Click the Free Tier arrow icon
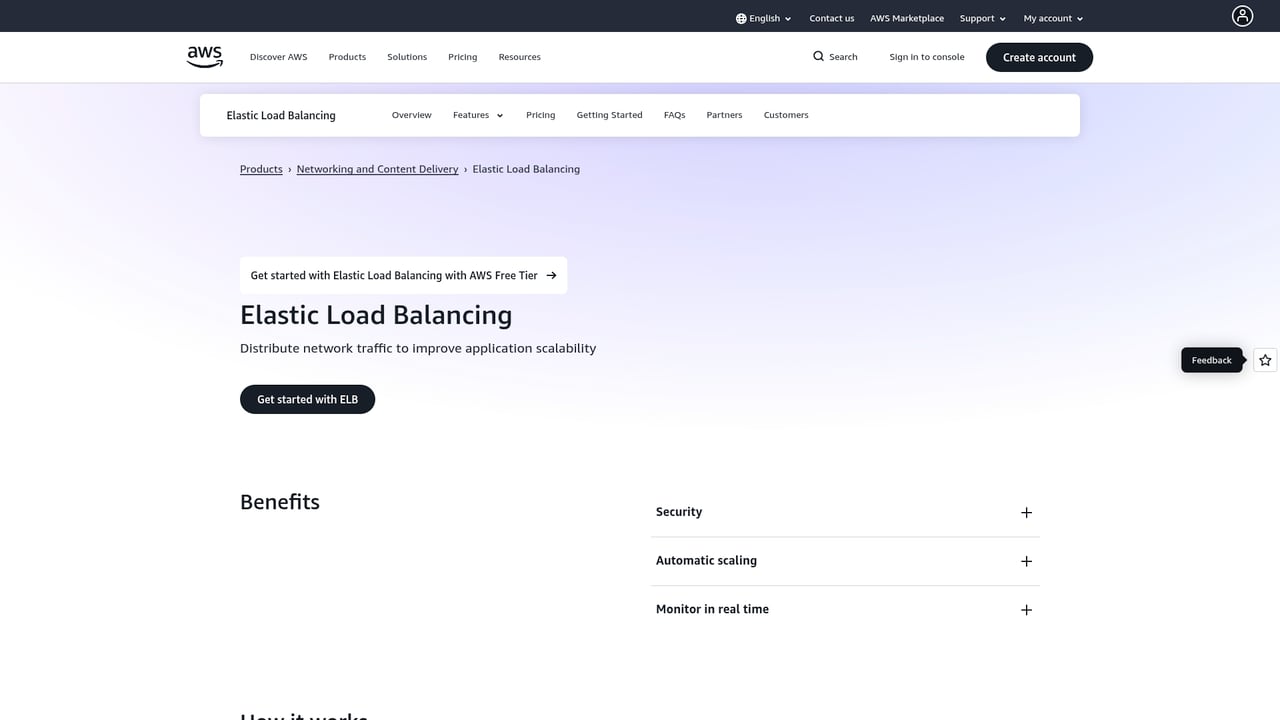Image resolution: width=1280 pixels, height=720 pixels. [551, 275]
